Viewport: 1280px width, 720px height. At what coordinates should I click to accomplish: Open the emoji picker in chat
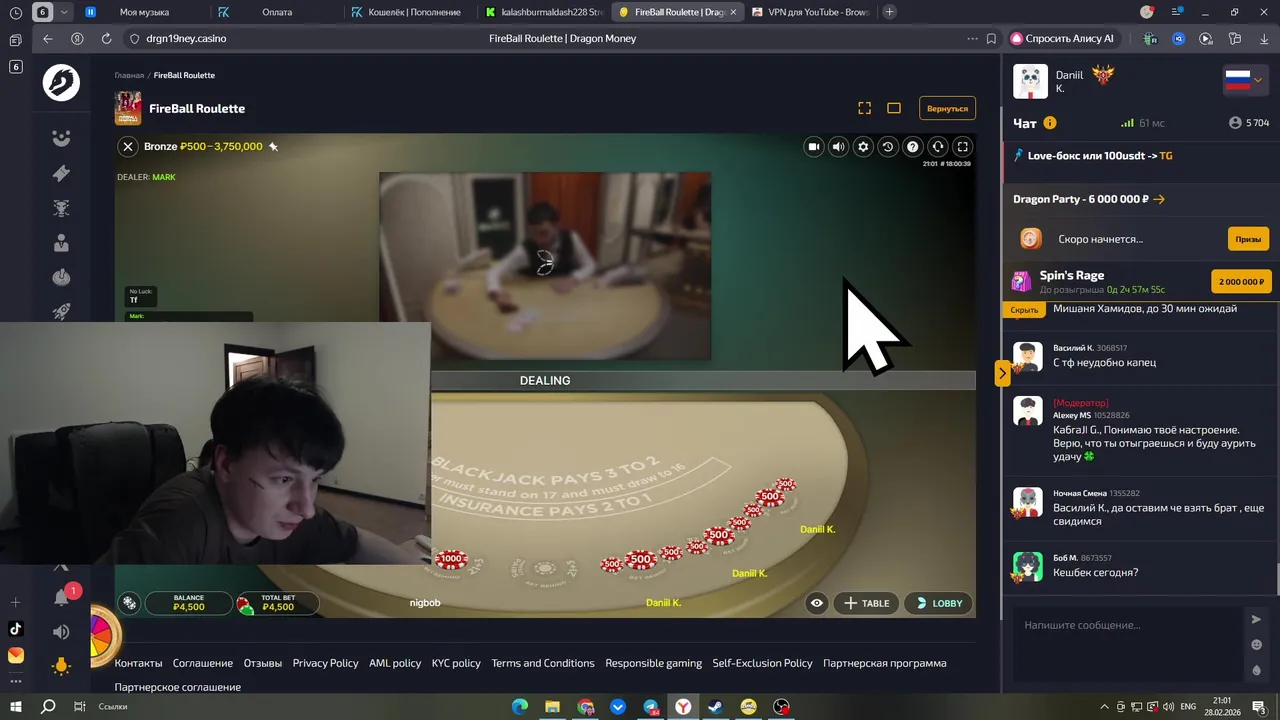tap(1256, 645)
